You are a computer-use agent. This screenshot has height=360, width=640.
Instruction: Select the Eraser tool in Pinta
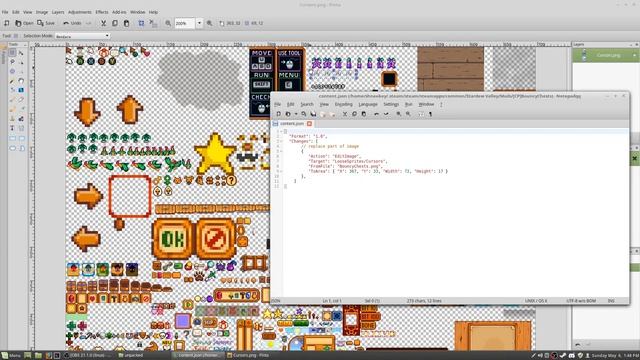pos(21,99)
